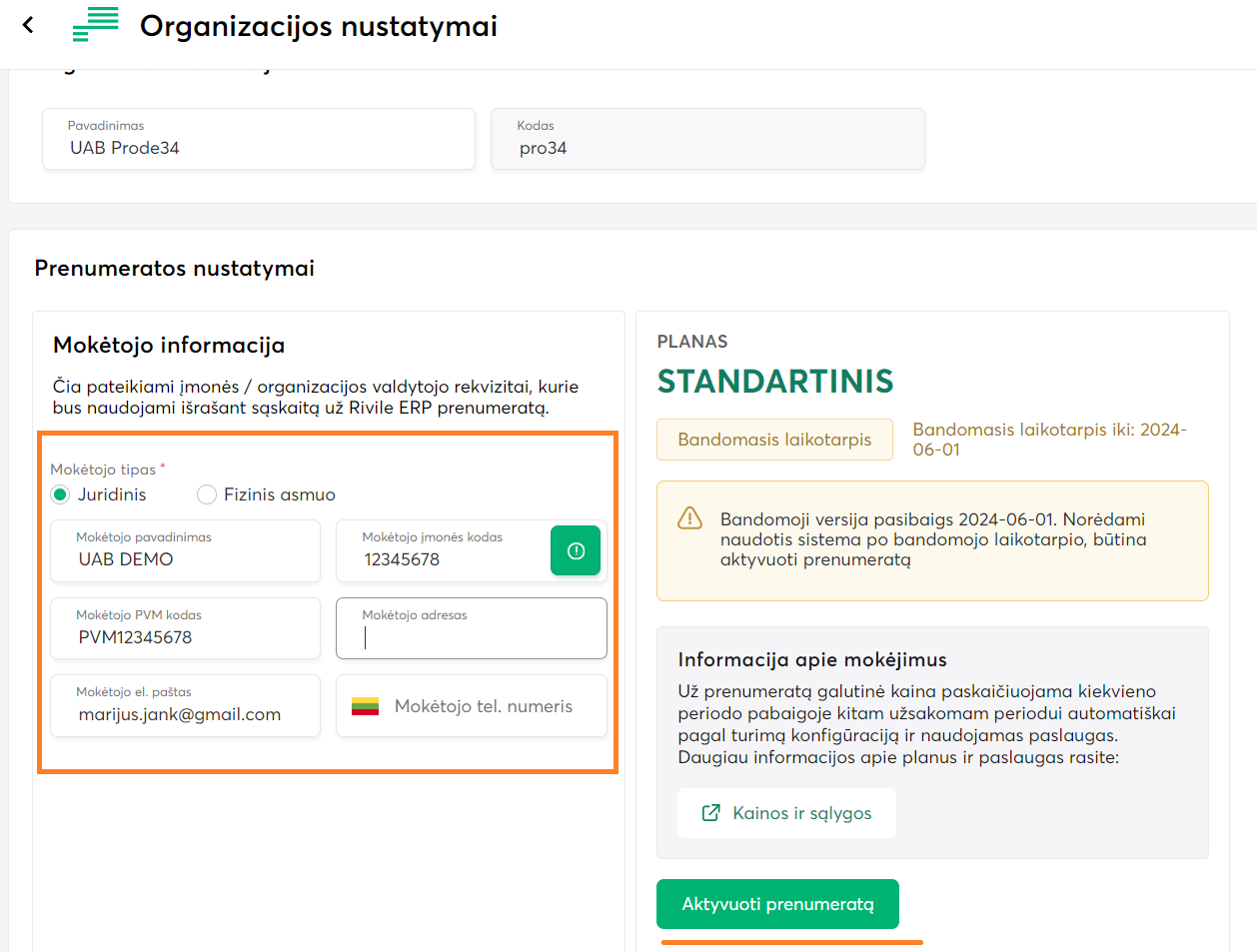The height and width of the screenshot is (952, 1257).
Task: Click into the Mokėtojo adresas field
Action: 472,637
